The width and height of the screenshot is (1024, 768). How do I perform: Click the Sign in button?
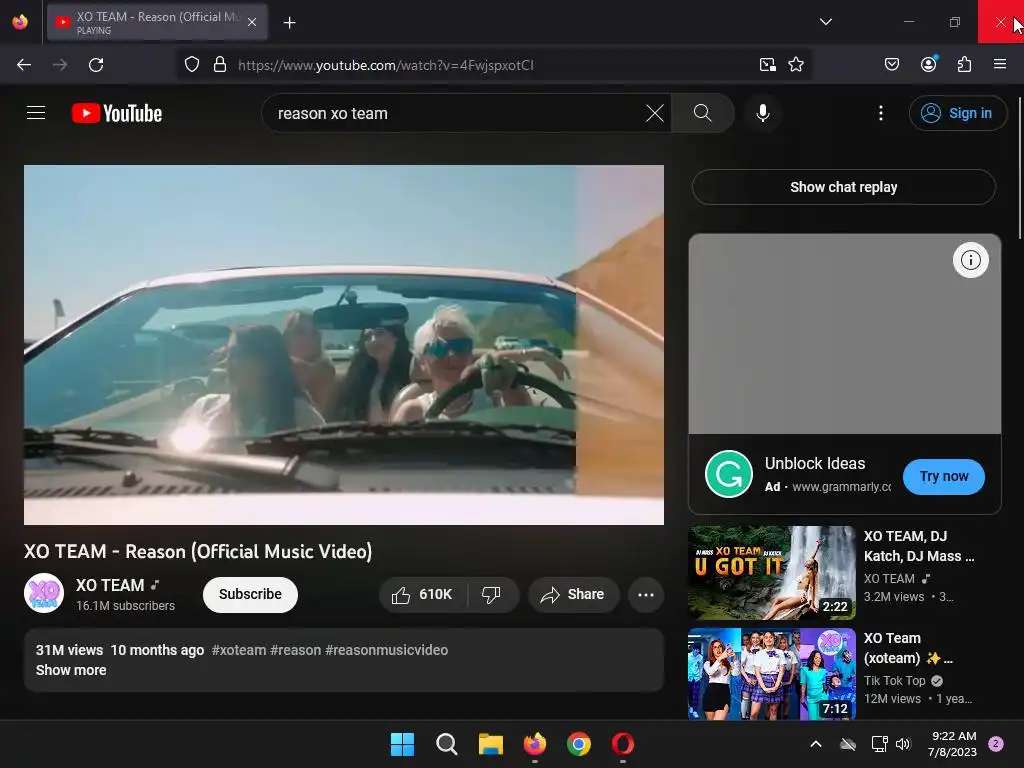point(957,113)
